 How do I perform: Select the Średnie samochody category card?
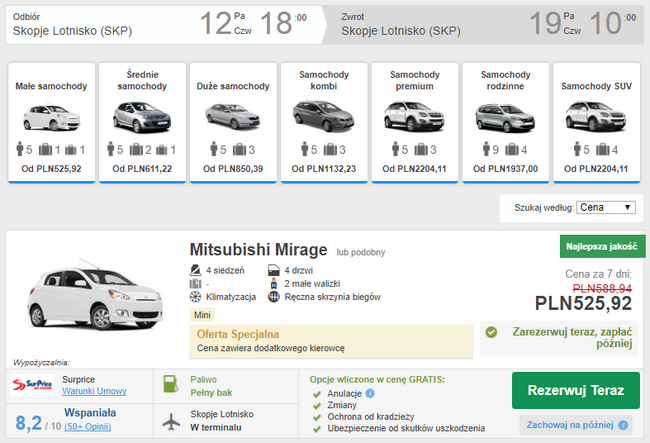coord(142,123)
